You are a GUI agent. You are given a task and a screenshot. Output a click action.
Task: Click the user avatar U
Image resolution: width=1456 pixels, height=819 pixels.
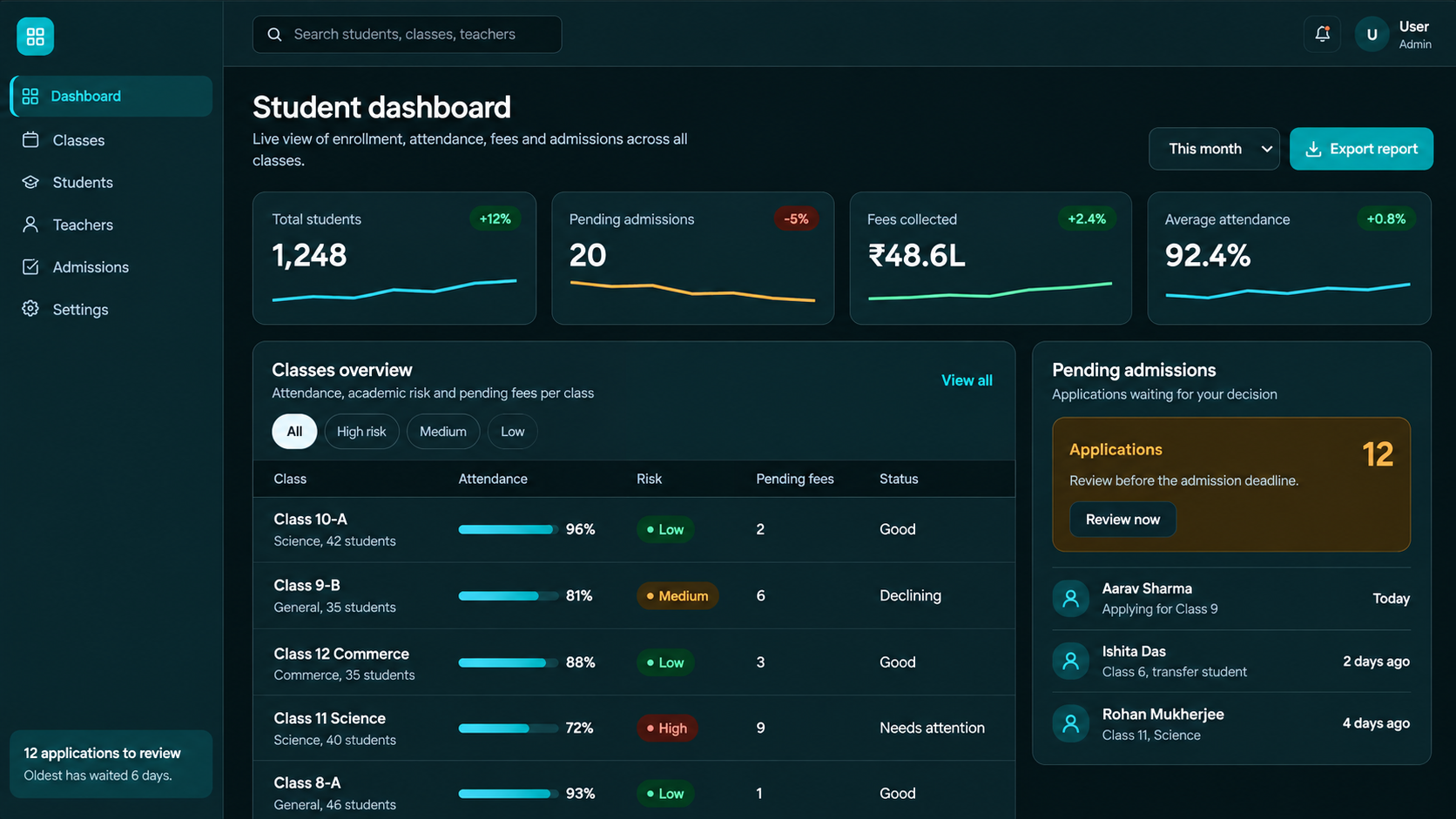(x=1372, y=35)
